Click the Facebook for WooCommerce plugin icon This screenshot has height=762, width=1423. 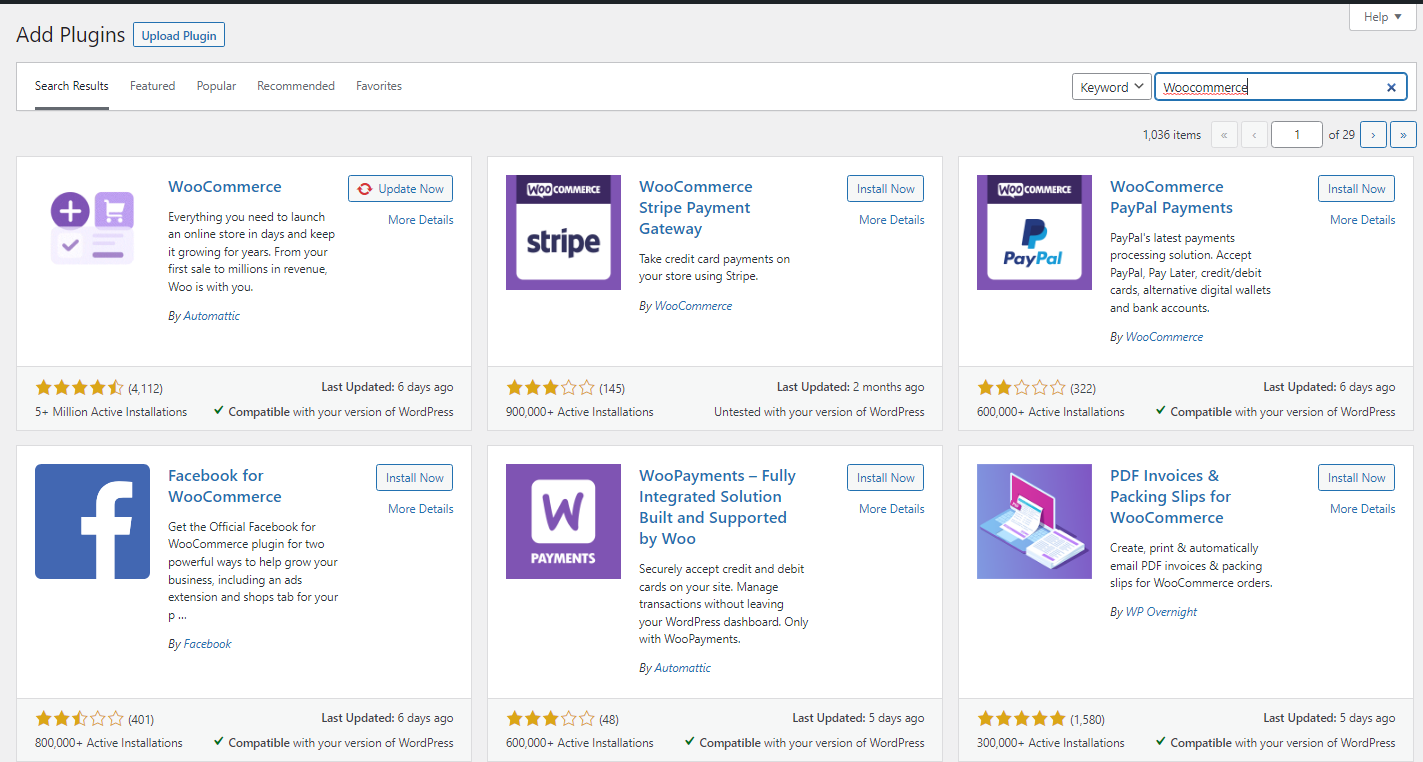click(92, 521)
